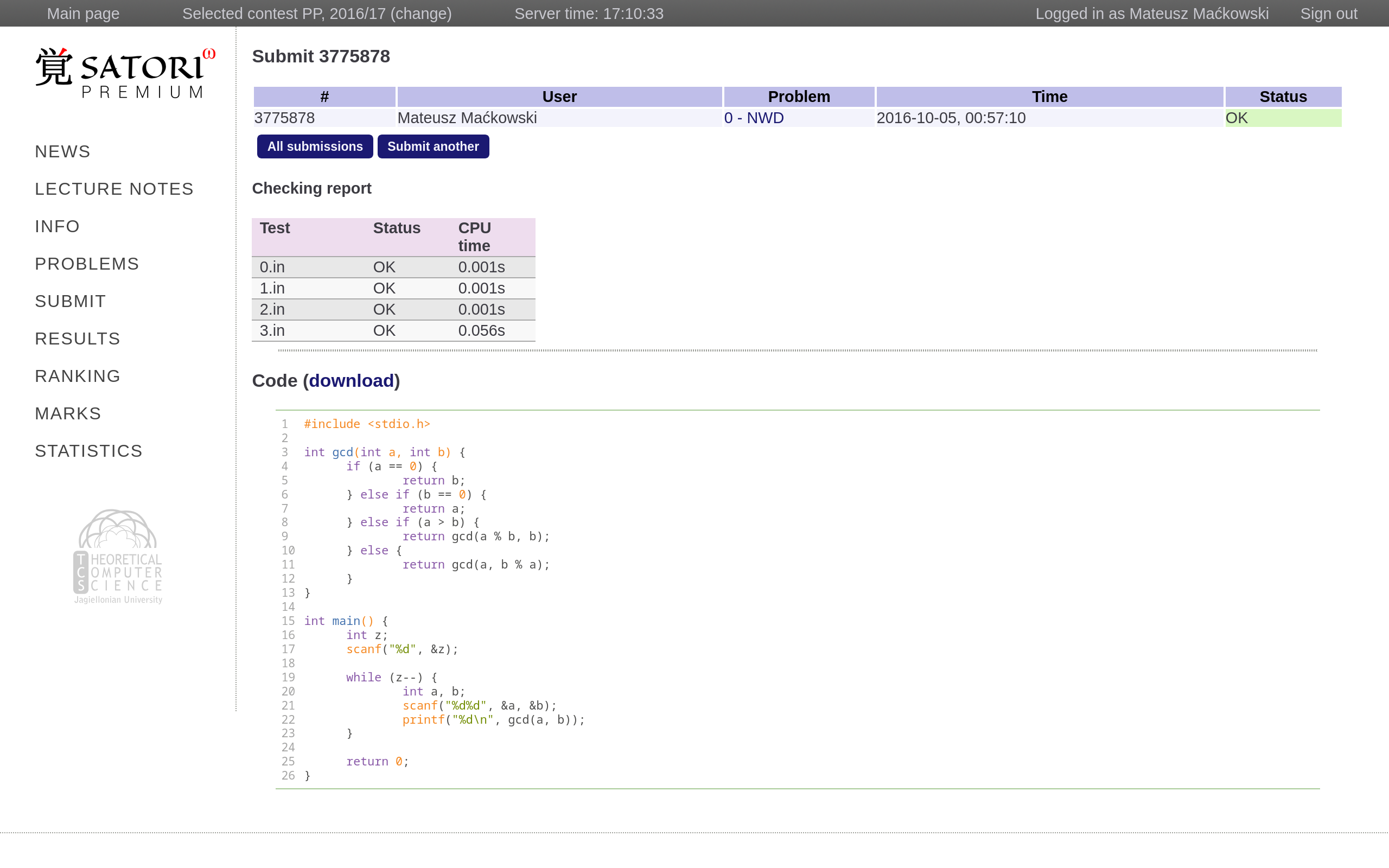
Task: Download the submitted code
Action: [351, 381]
